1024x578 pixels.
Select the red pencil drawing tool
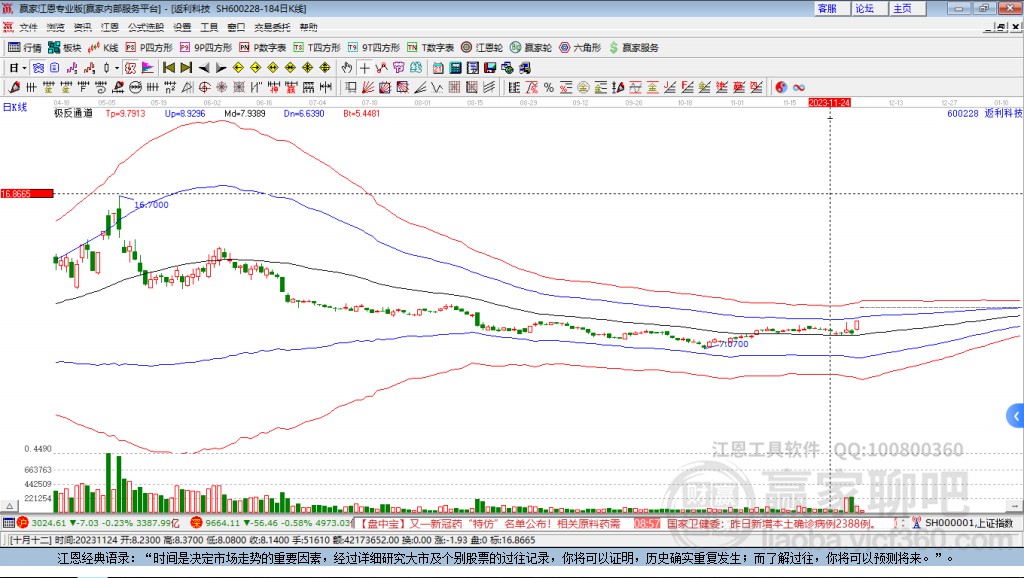[x=14, y=88]
